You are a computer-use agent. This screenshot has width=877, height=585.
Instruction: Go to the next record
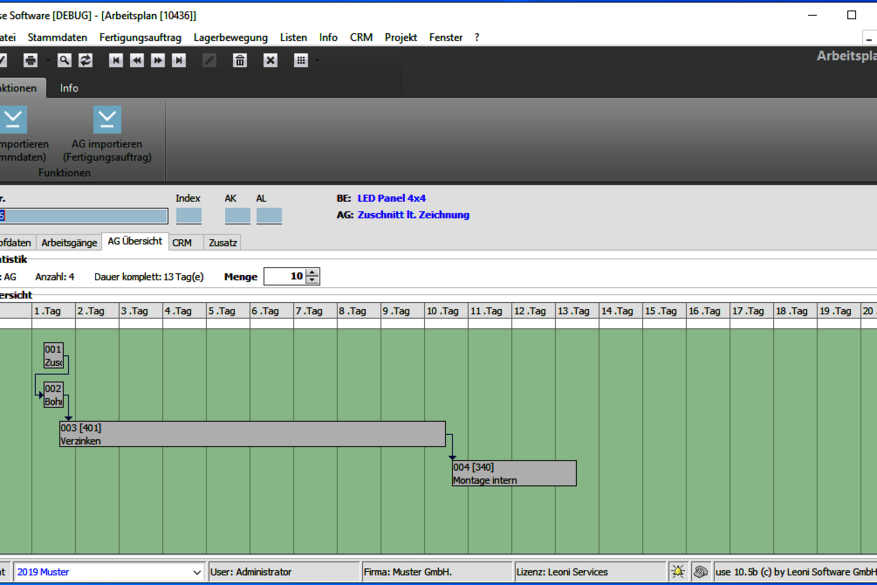coord(158,61)
